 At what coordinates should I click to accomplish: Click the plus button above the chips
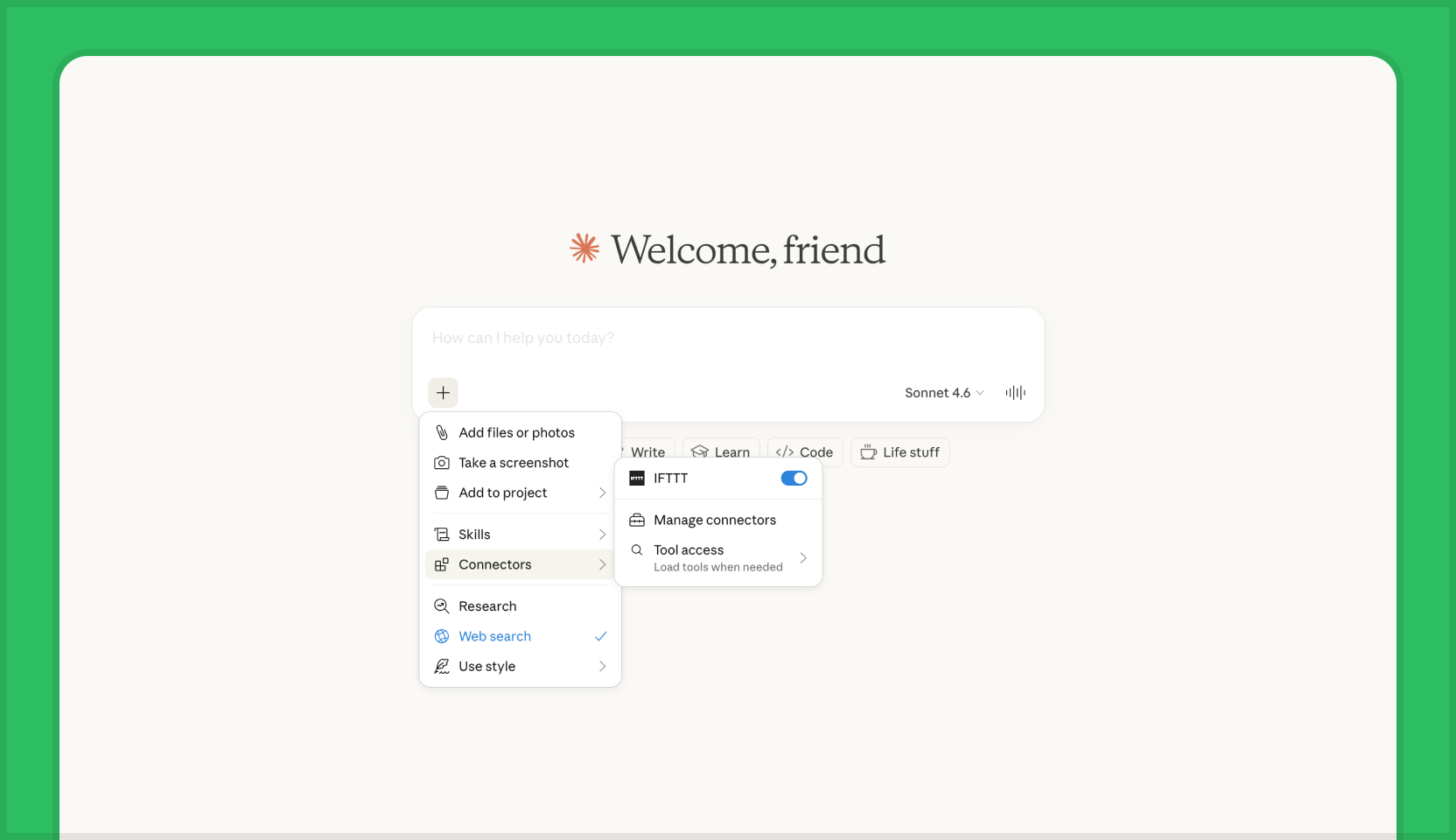click(443, 393)
